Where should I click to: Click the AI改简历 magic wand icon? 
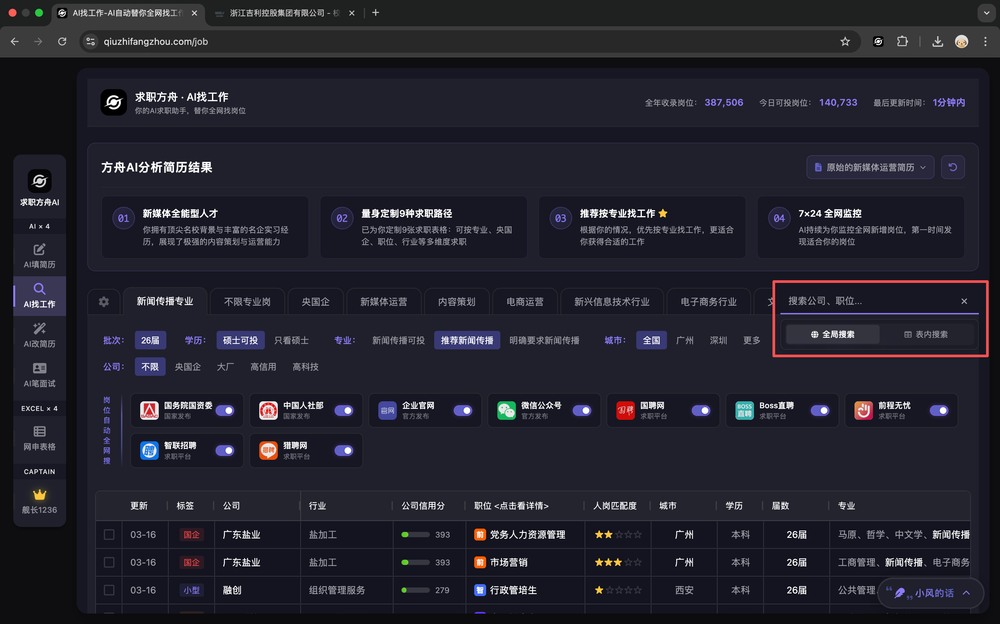pyautogui.click(x=39, y=335)
